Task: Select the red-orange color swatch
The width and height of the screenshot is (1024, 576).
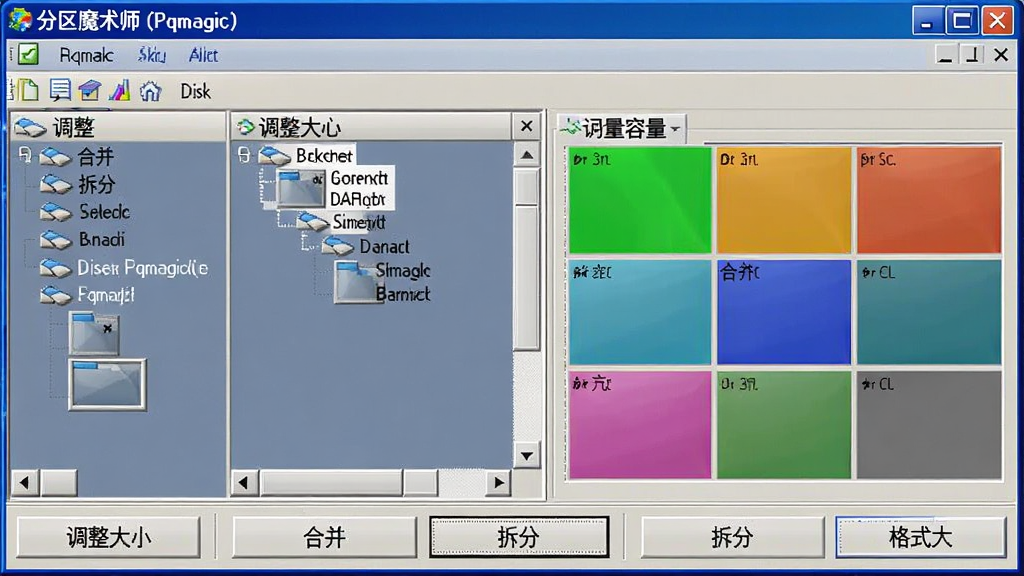Action: 929,200
